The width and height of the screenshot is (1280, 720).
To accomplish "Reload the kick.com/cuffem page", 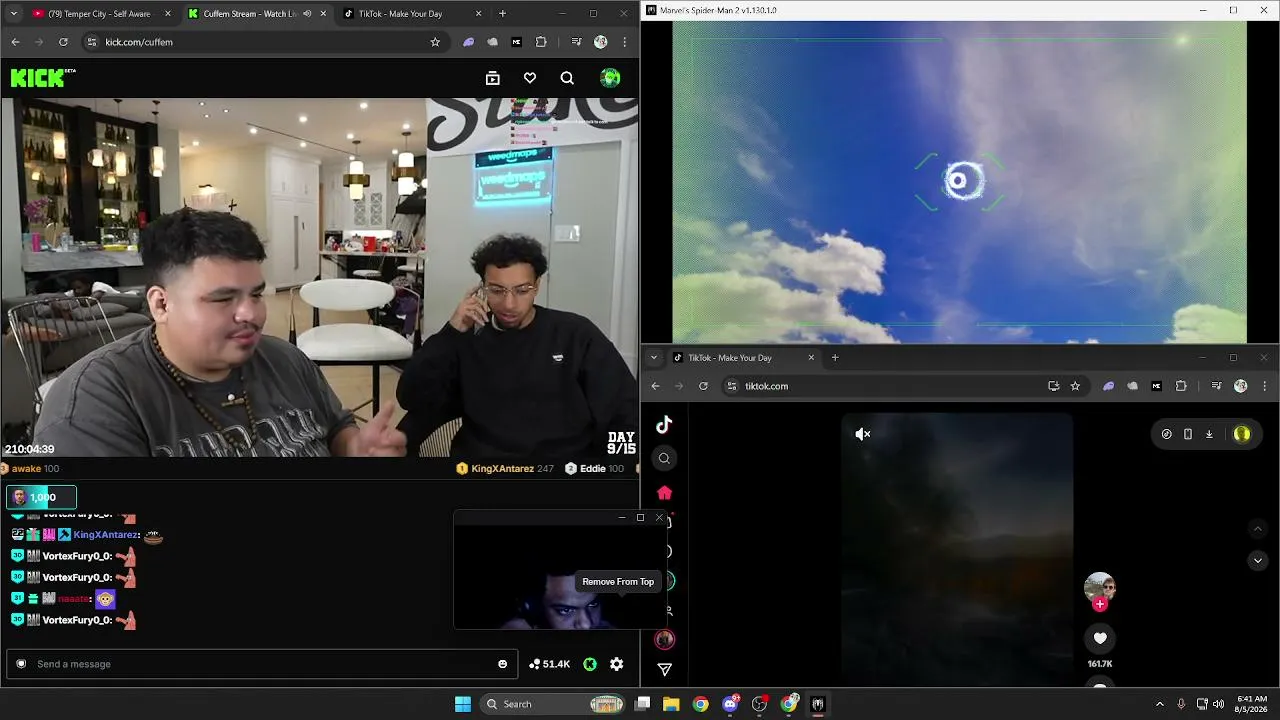I will [x=63, y=42].
